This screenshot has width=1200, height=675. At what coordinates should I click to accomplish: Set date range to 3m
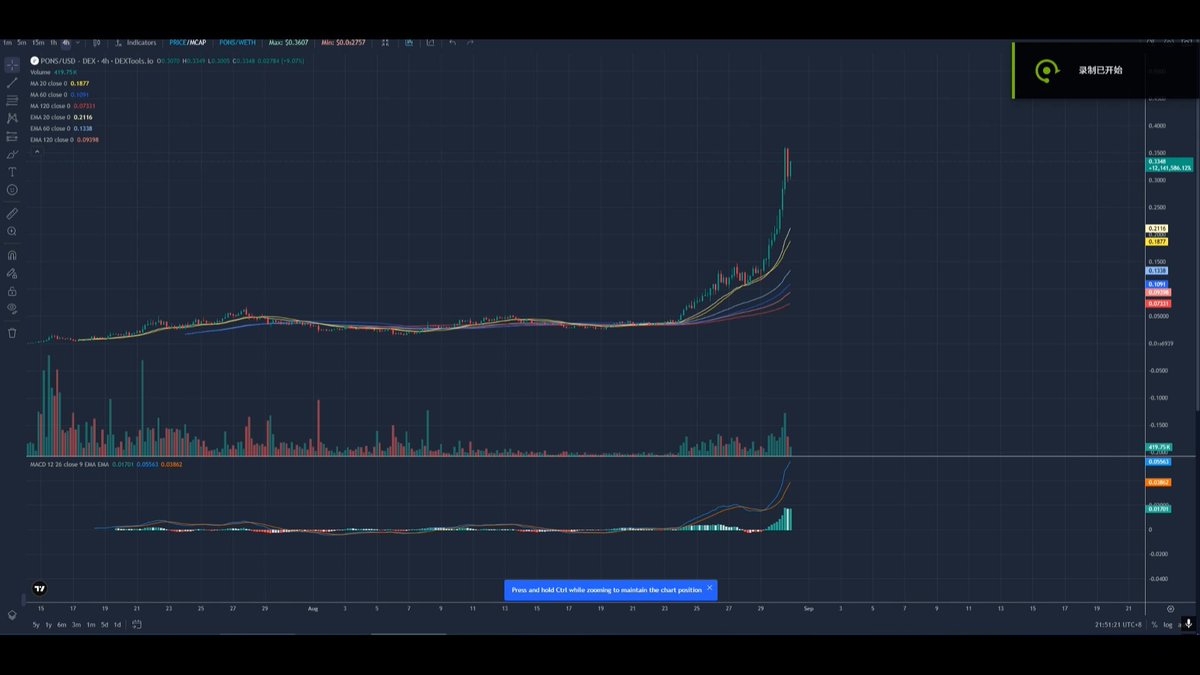[76, 625]
